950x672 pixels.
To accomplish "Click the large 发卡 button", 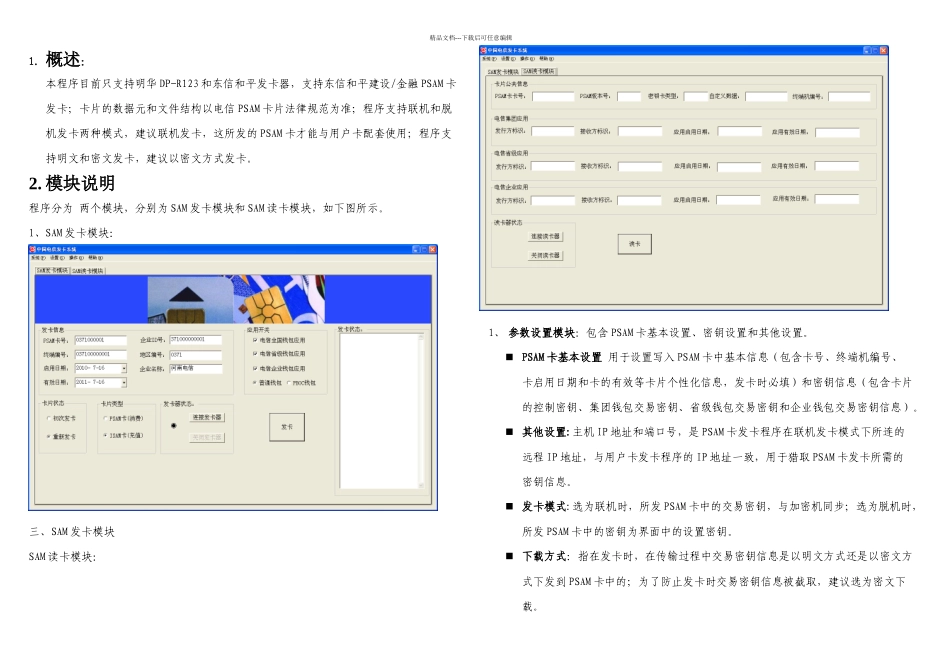I will tap(287, 427).
